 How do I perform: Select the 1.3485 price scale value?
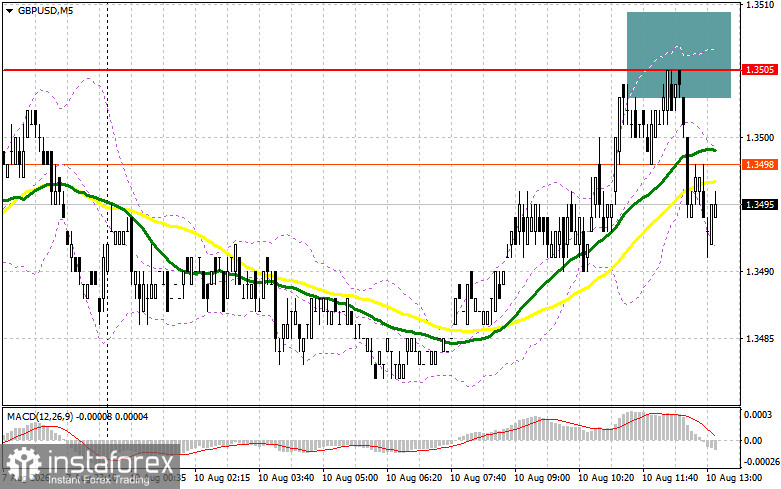click(x=760, y=339)
